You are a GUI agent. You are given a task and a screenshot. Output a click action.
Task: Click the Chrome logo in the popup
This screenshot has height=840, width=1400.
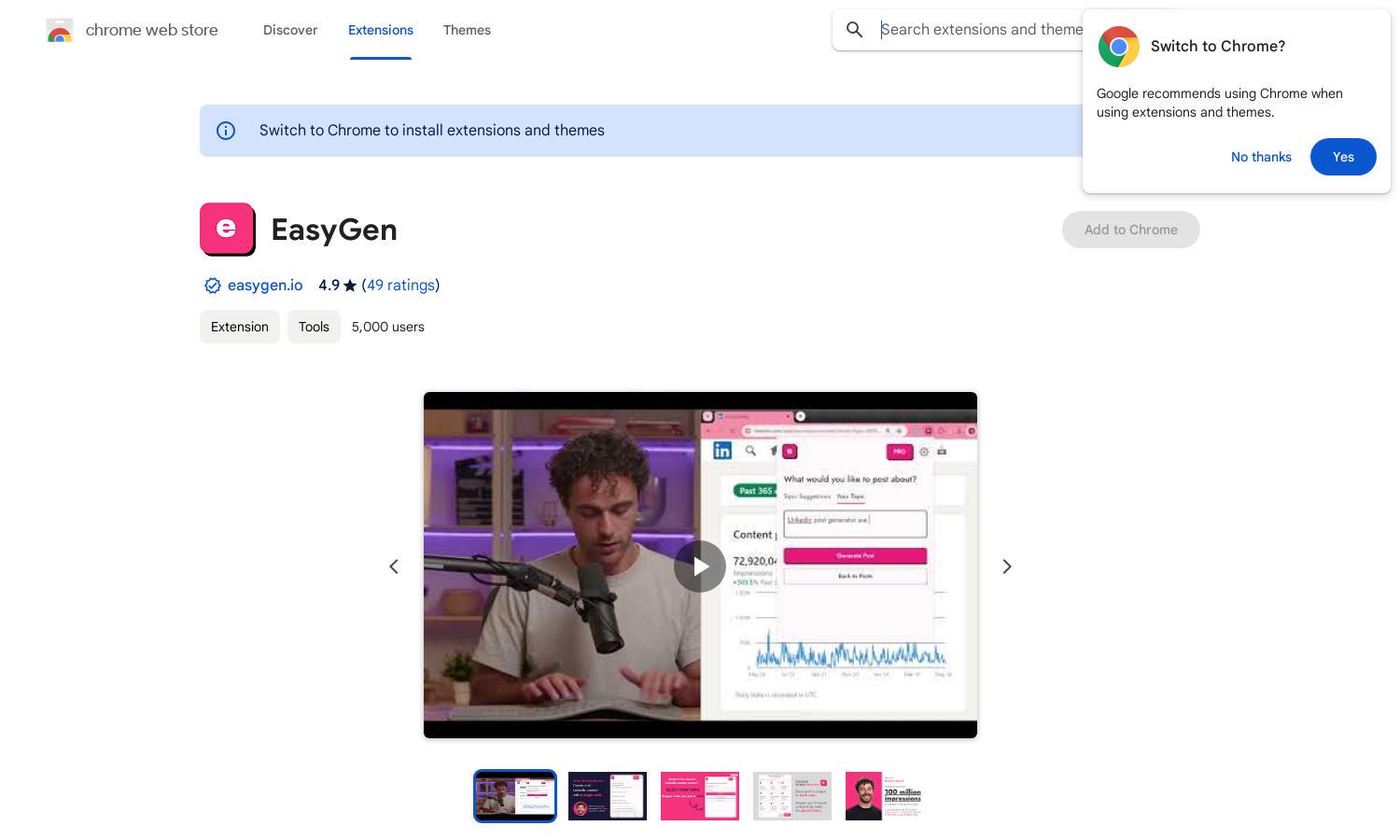(x=1118, y=47)
